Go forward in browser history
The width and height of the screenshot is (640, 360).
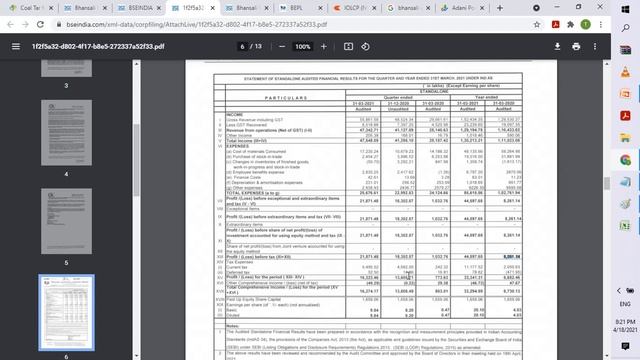[25, 24]
